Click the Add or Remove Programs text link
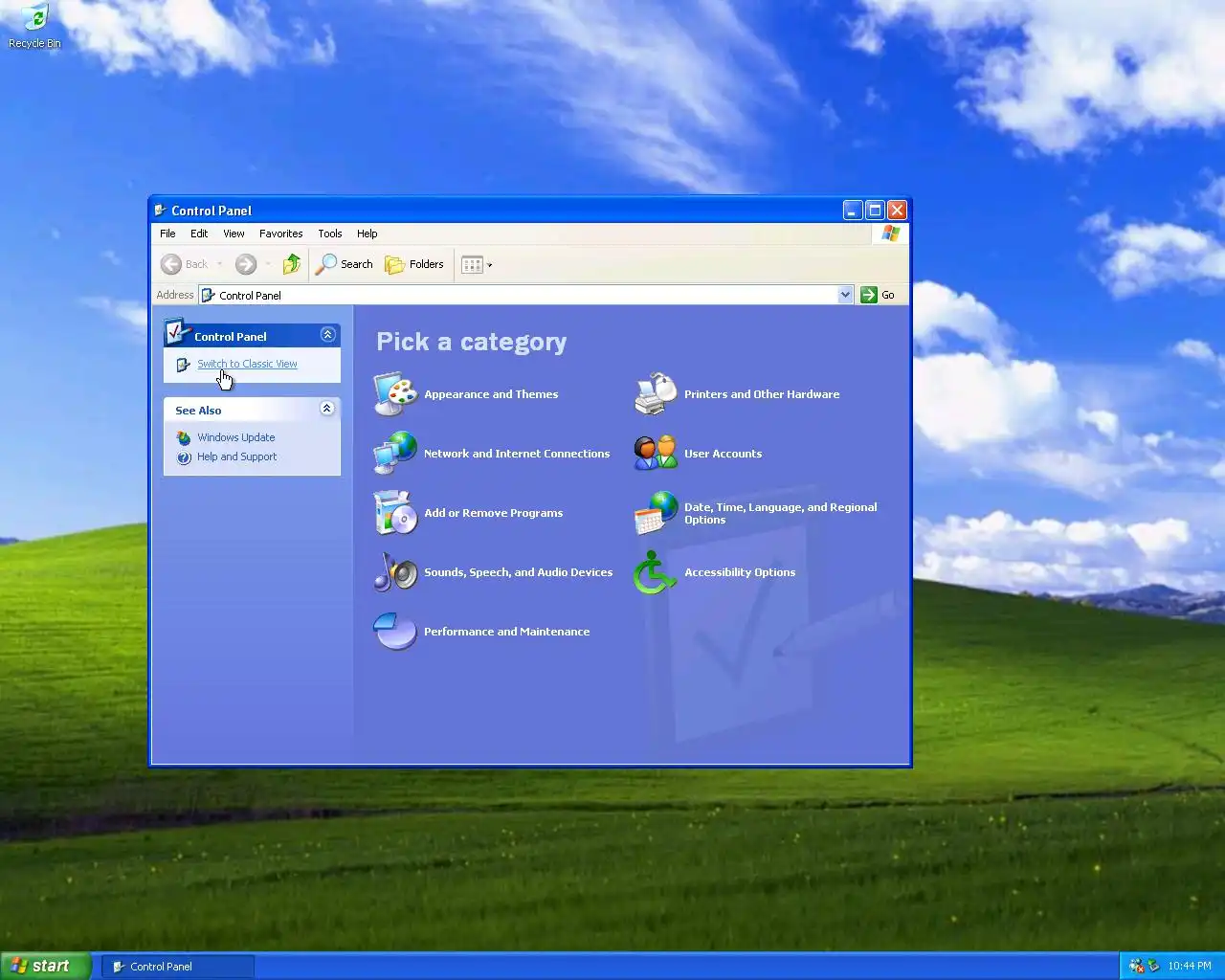The height and width of the screenshot is (980, 1225). tap(493, 513)
